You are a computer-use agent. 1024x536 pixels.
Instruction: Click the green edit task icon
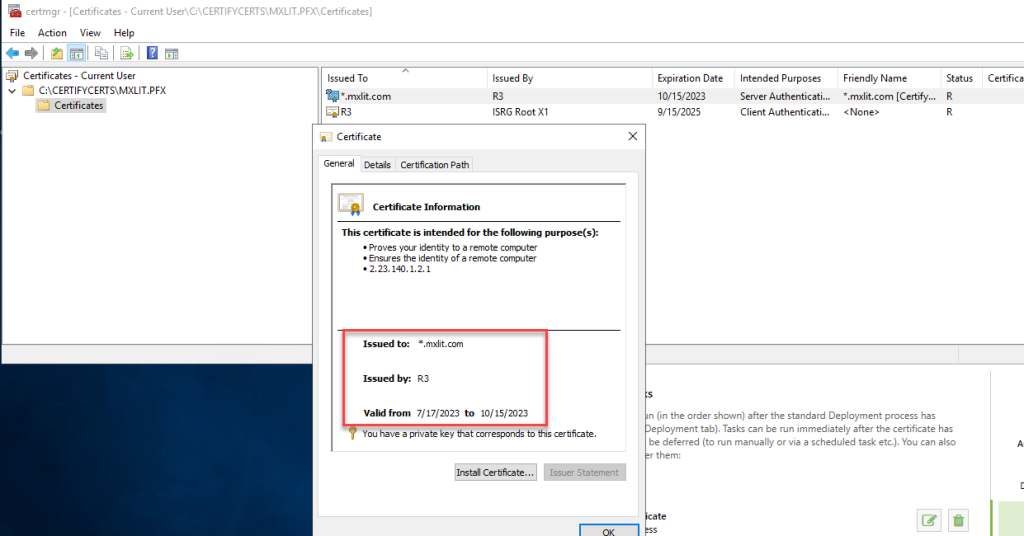[x=929, y=520]
